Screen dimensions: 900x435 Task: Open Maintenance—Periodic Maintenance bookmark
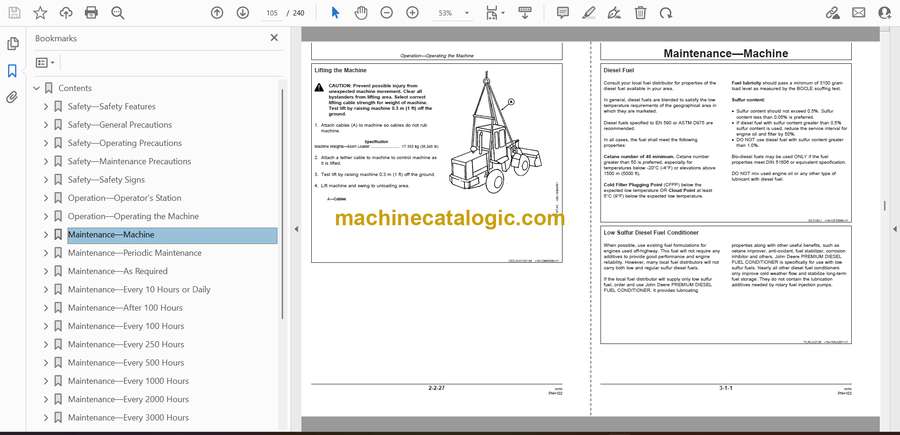click(x=134, y=253)
